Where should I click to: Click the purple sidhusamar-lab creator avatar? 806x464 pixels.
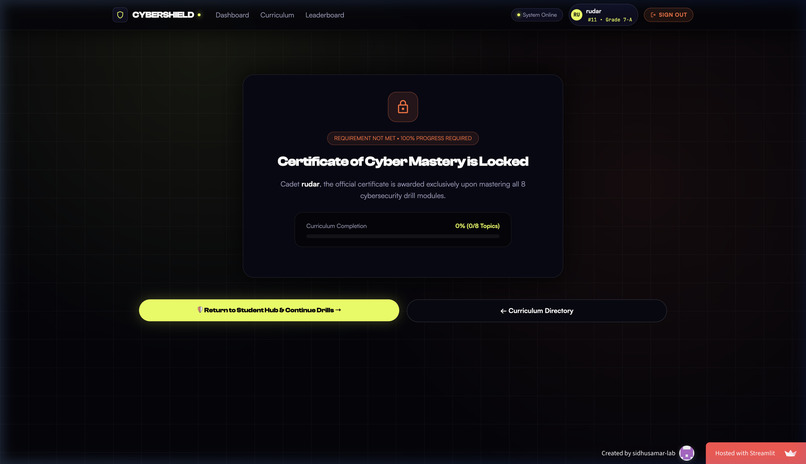pos(687,453)
